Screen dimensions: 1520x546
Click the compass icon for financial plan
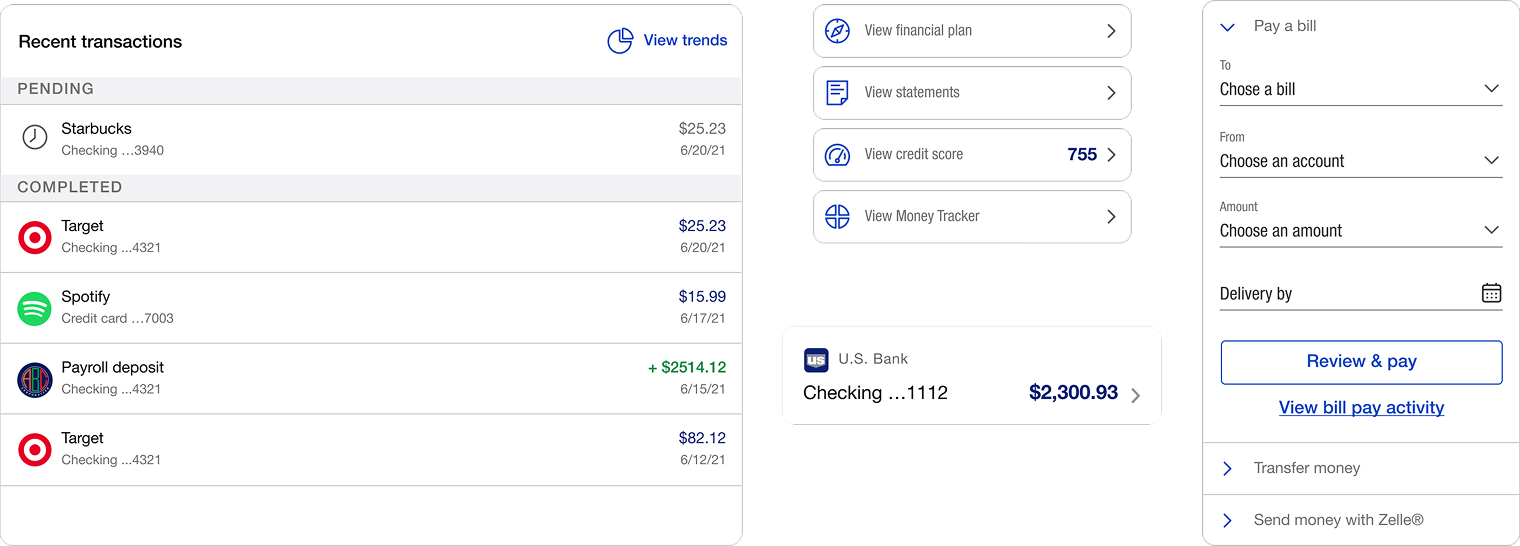(x=837, y=31)
